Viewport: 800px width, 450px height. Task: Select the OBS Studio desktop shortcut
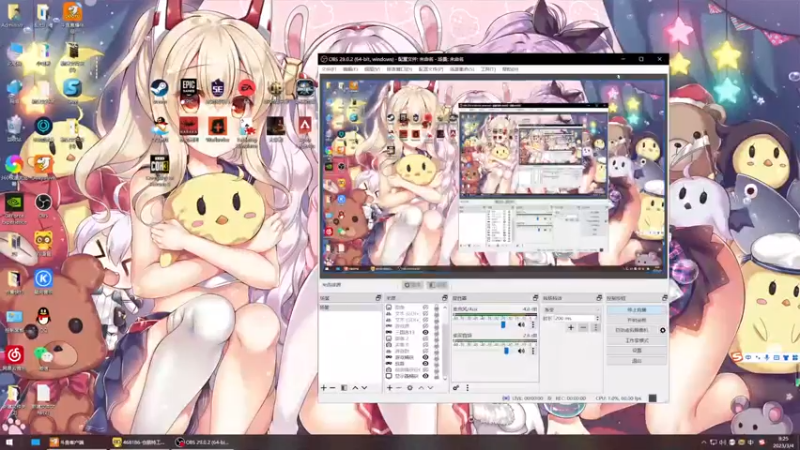(x=43, y=205)
